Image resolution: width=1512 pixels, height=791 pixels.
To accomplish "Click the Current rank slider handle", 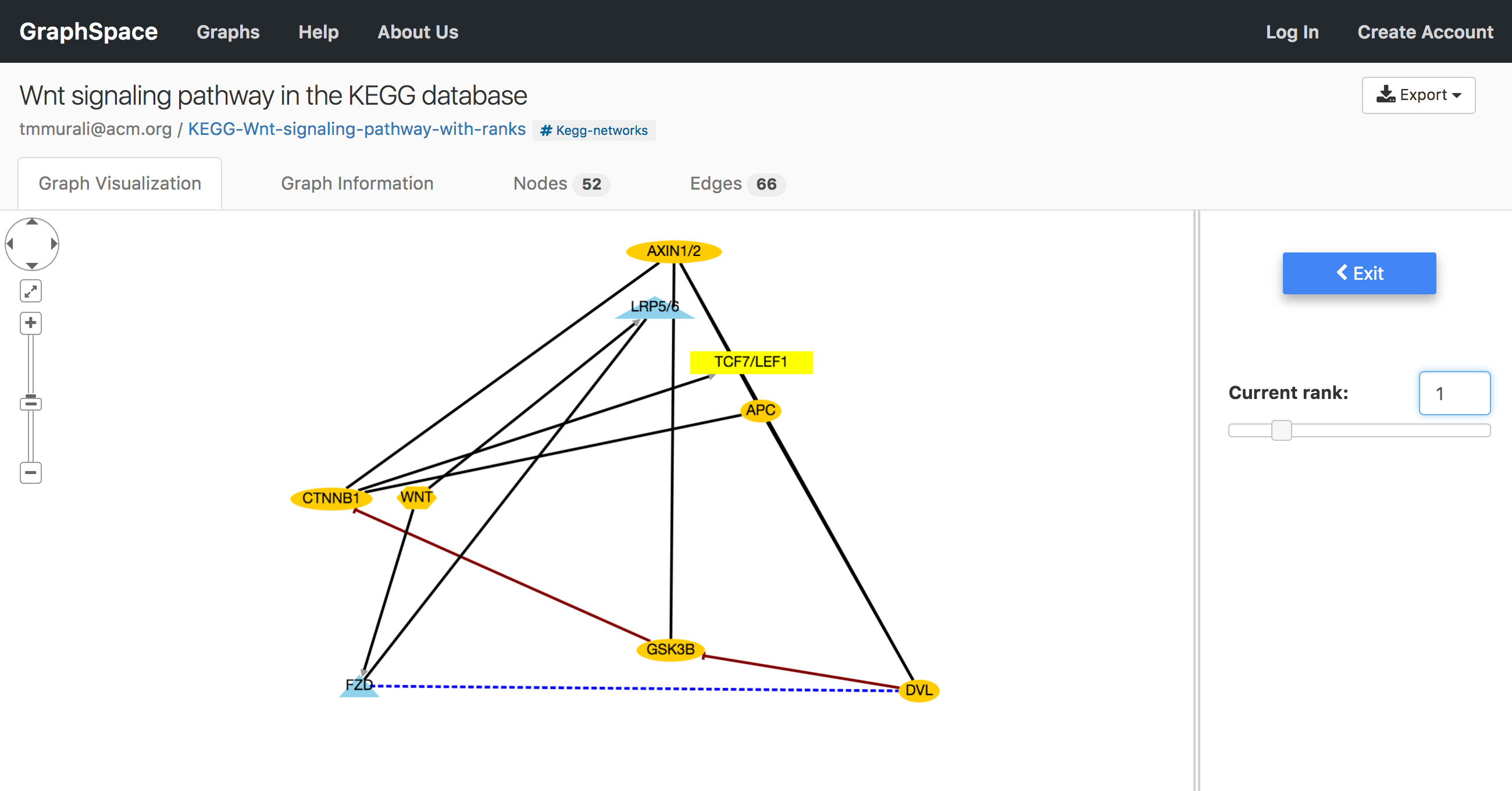I will coord(1281,430).
